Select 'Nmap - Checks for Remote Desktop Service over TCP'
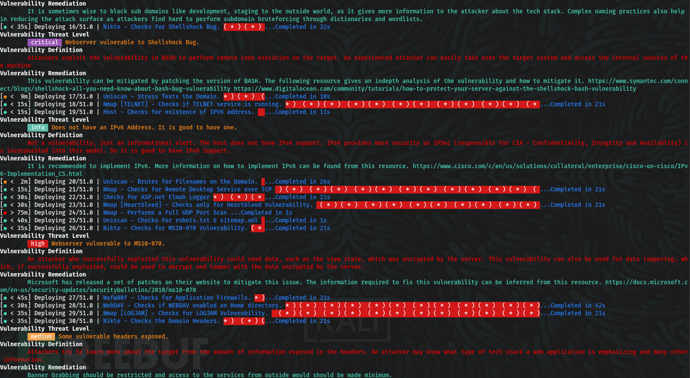 click(187, 189)
